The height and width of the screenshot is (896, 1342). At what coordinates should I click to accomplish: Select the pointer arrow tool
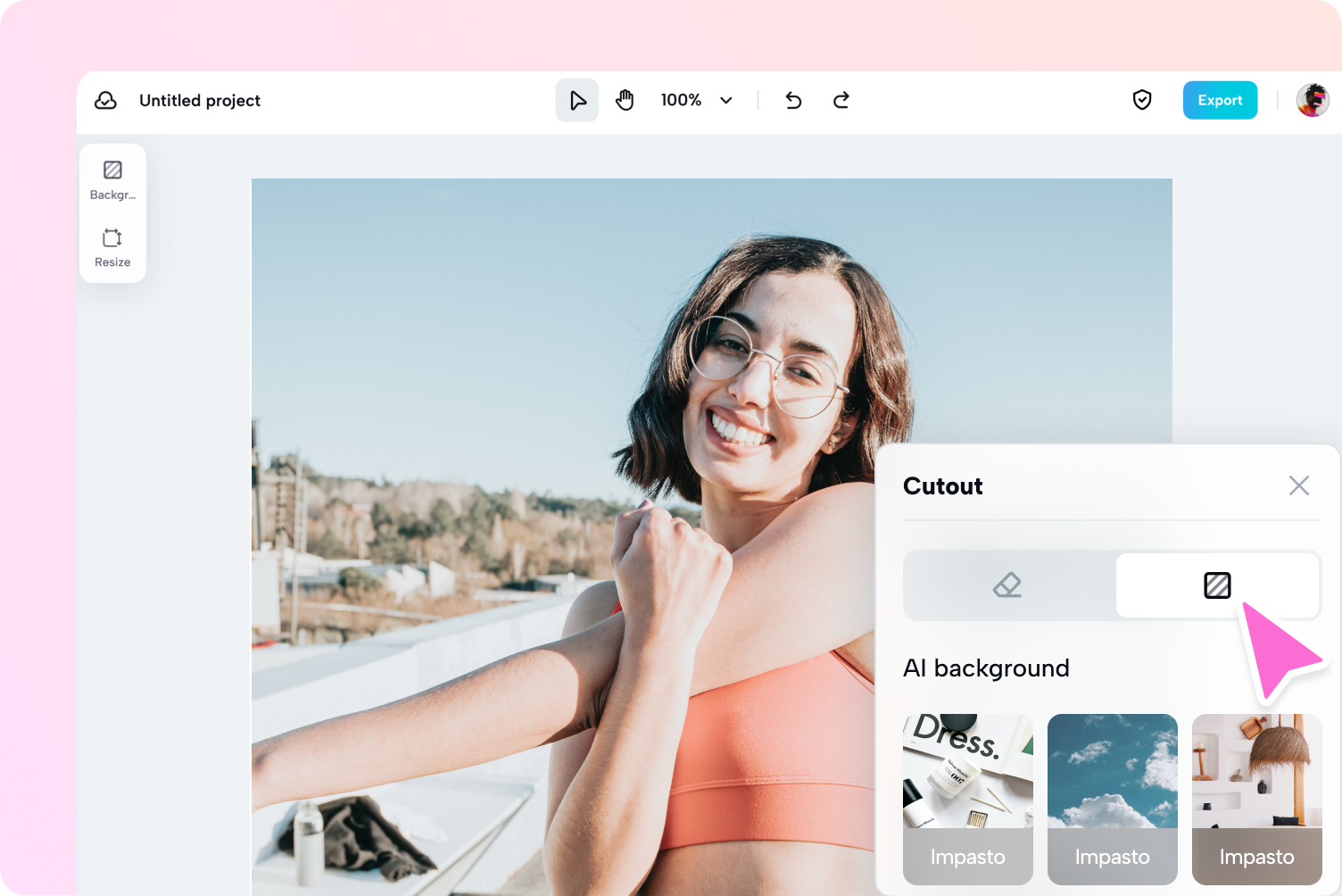(577, 100)
